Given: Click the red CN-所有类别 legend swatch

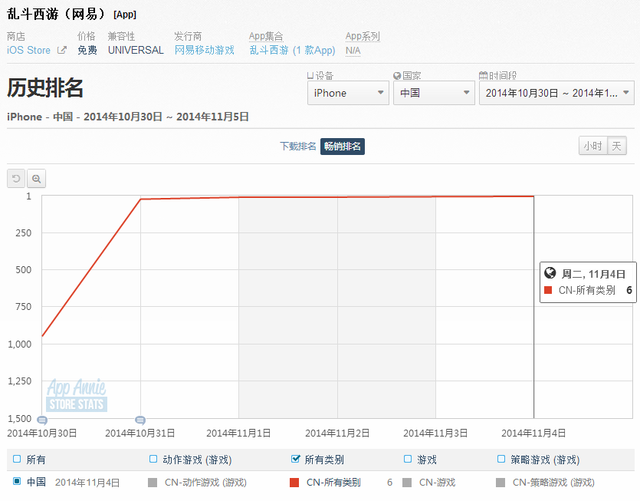Looking at the screenshot, I should click(295, 482).
